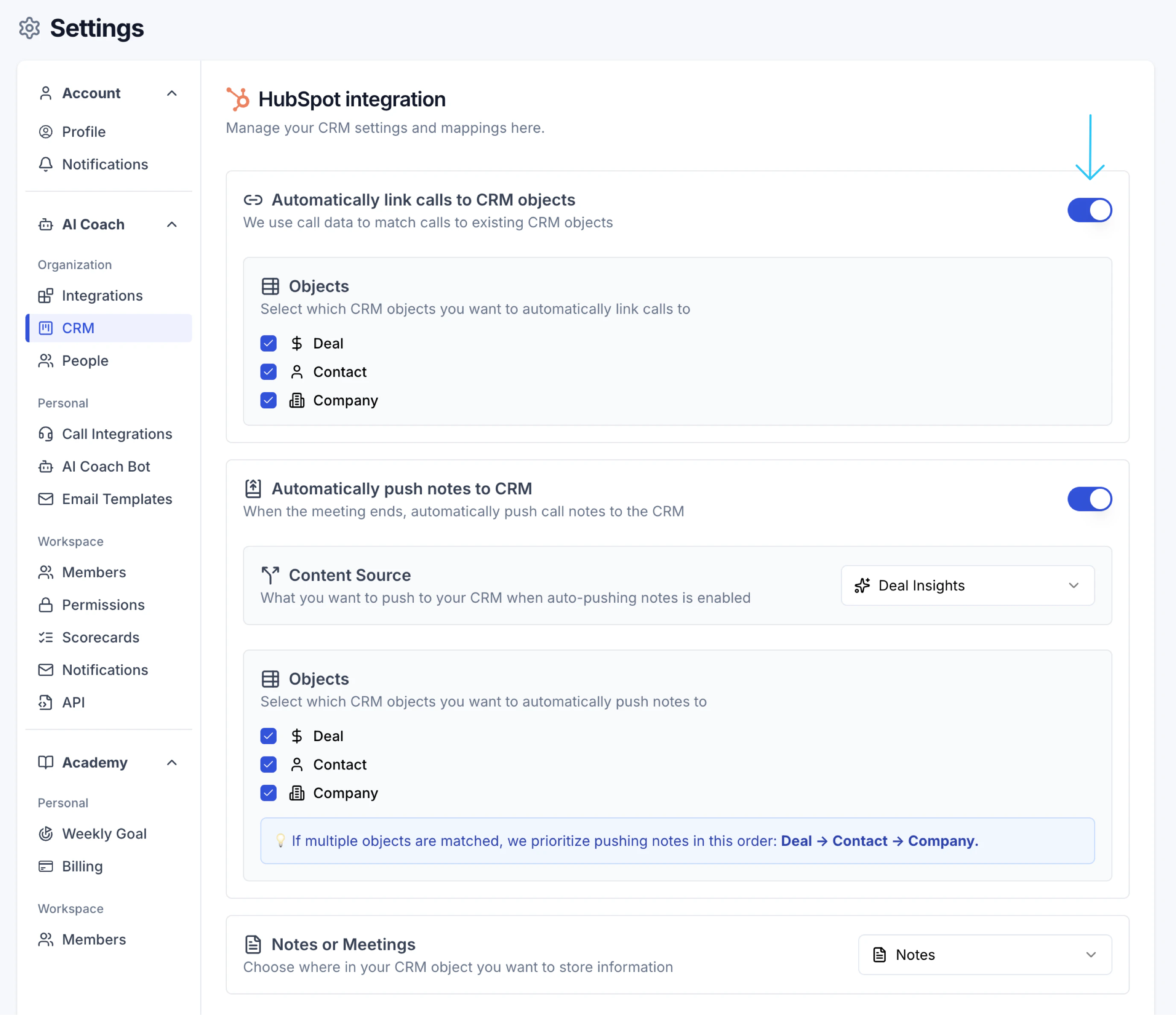Click the Account person icon
Image resolution: width=1176 pixels, height=1015 pixels.
(46, 93)
